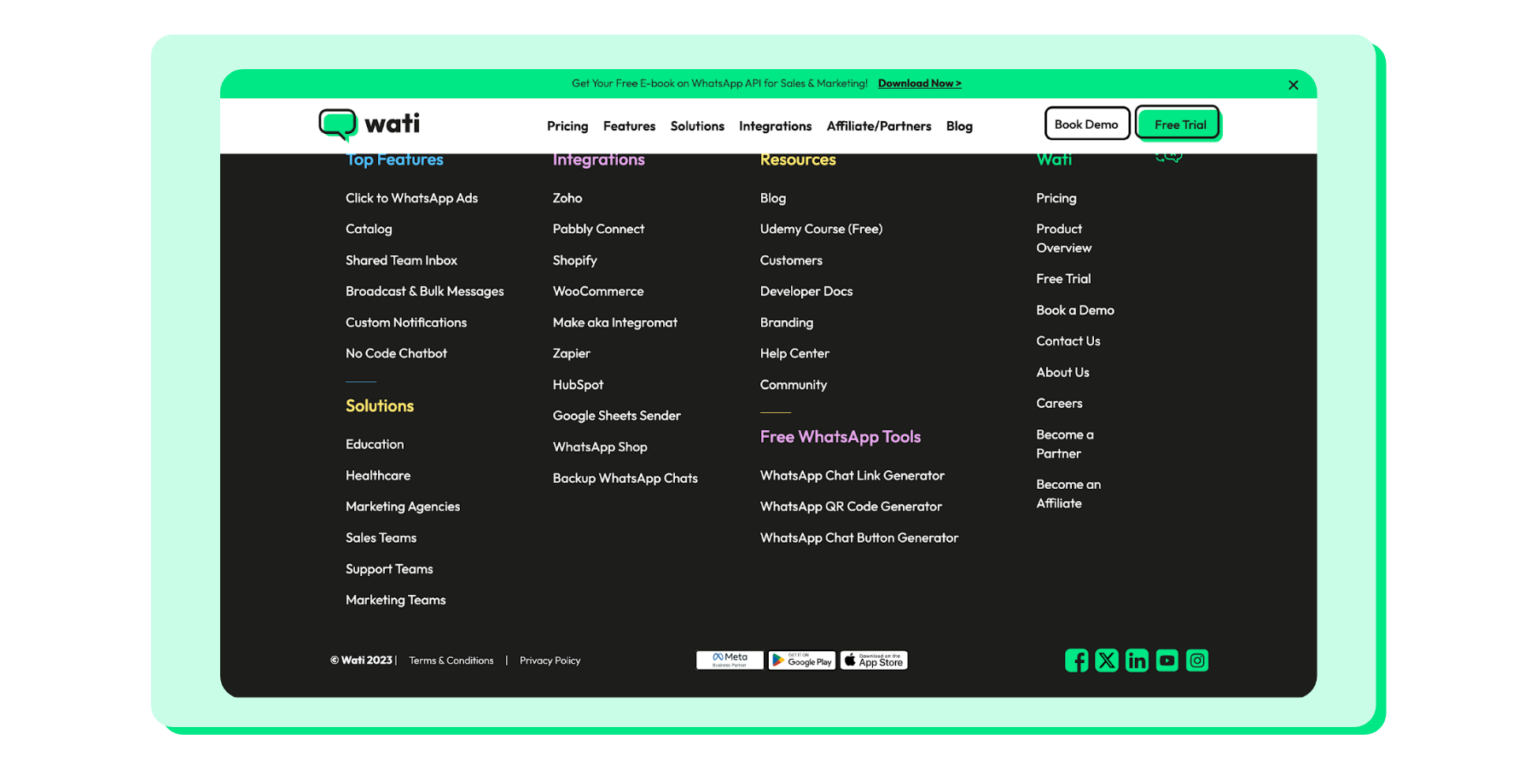The image size is (1536, 768).
Task: Dismiss the top e-book announcement banner
Action: (1293, 85)
